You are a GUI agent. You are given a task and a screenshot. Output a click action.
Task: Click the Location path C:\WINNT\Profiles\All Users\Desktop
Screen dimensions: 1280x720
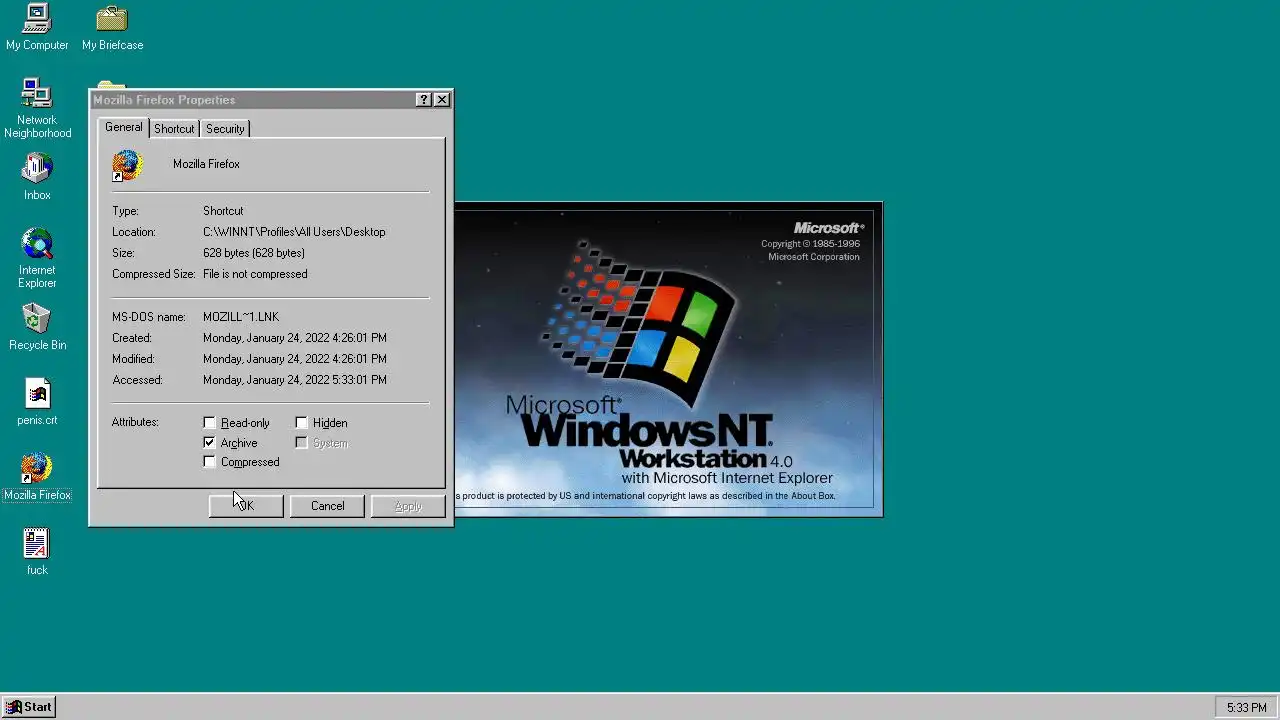(x=294, y=232)
